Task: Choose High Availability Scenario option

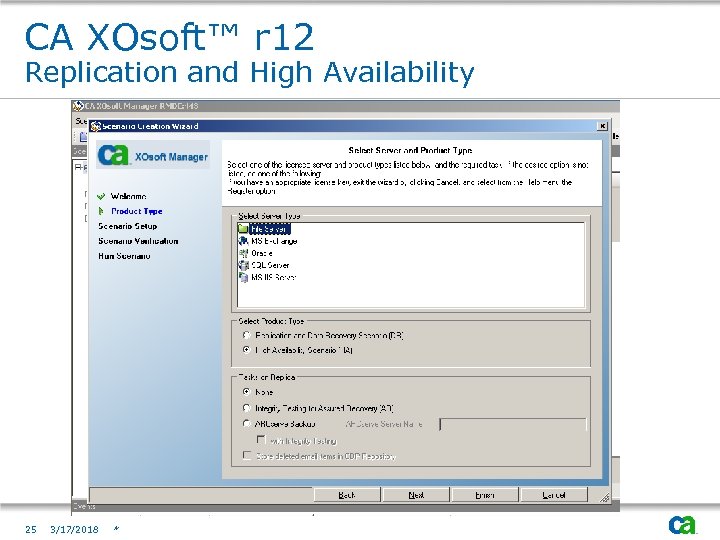Action: (247, 350)
